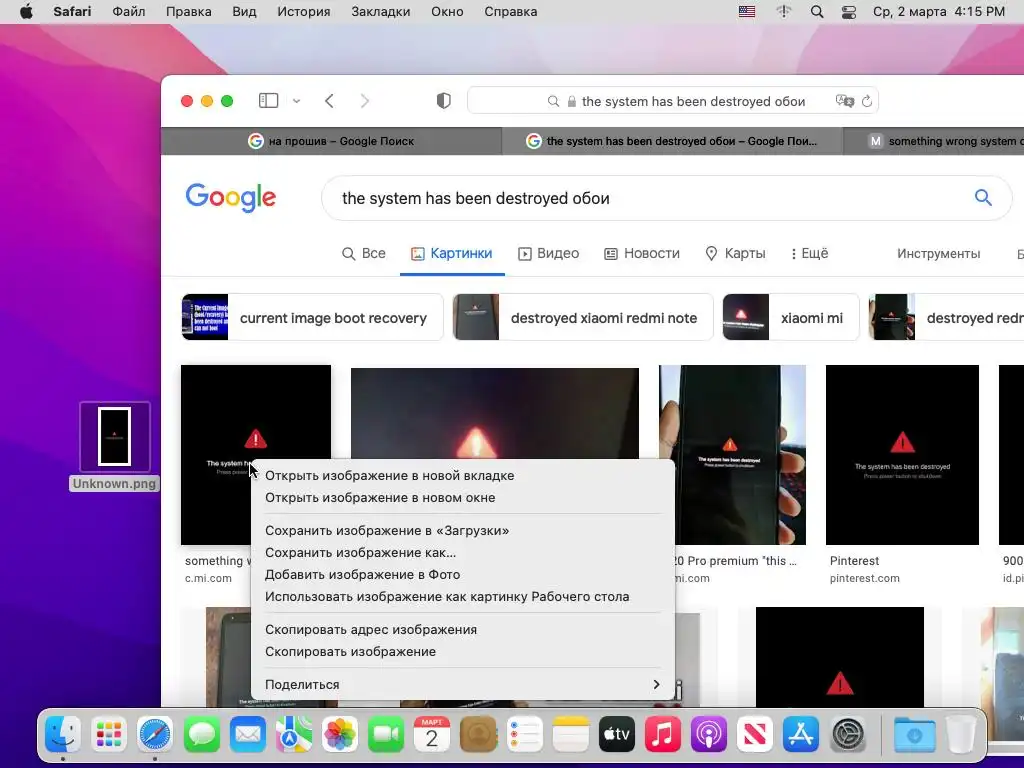Open 'Инструменты' search tools
Screen dimensions: 1024x768
click(938, 253)
